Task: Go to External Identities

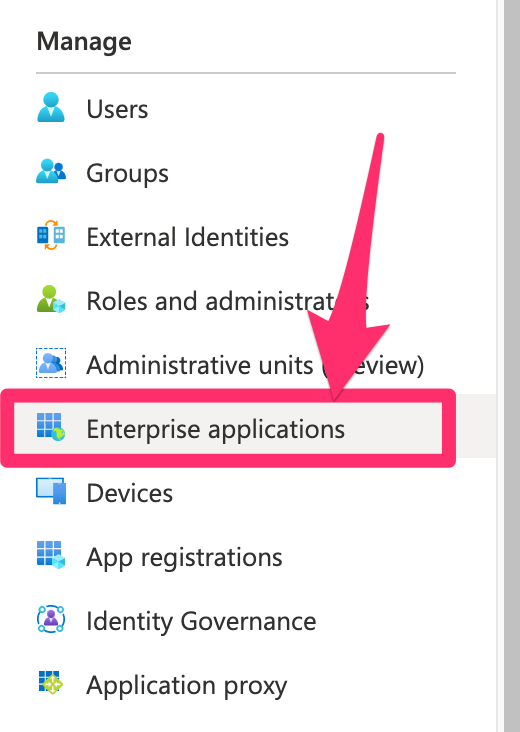Action: (188, 237)
